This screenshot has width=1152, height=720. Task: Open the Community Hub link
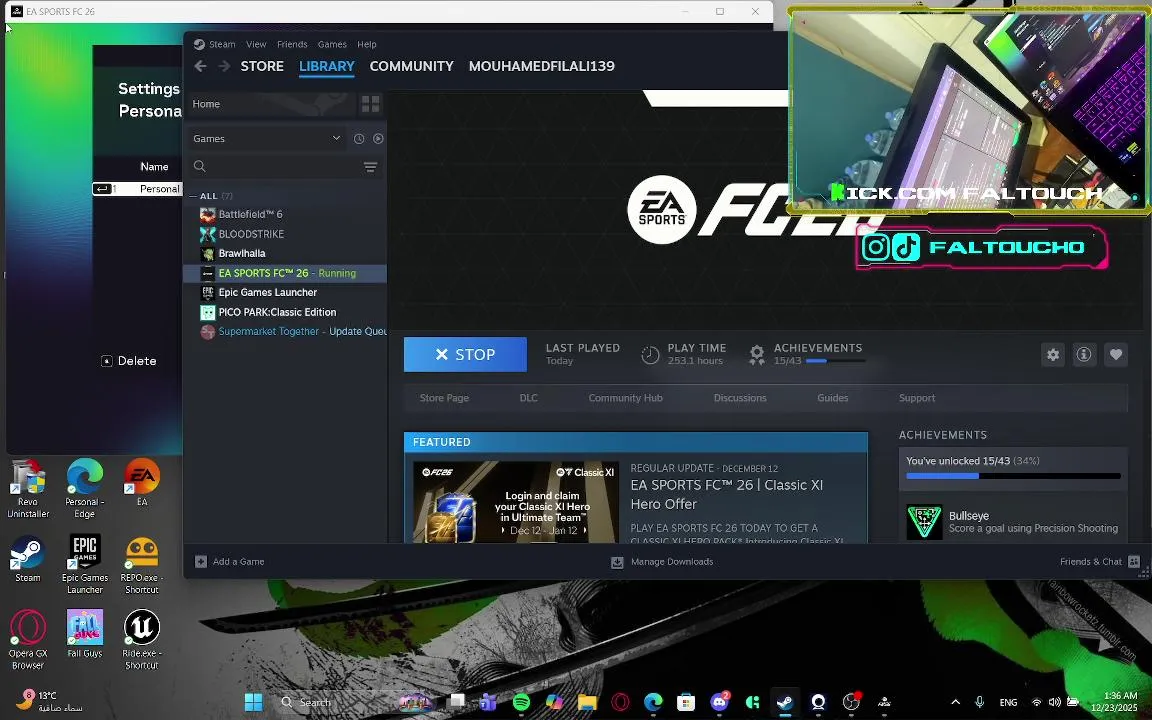tap(625, 398)
